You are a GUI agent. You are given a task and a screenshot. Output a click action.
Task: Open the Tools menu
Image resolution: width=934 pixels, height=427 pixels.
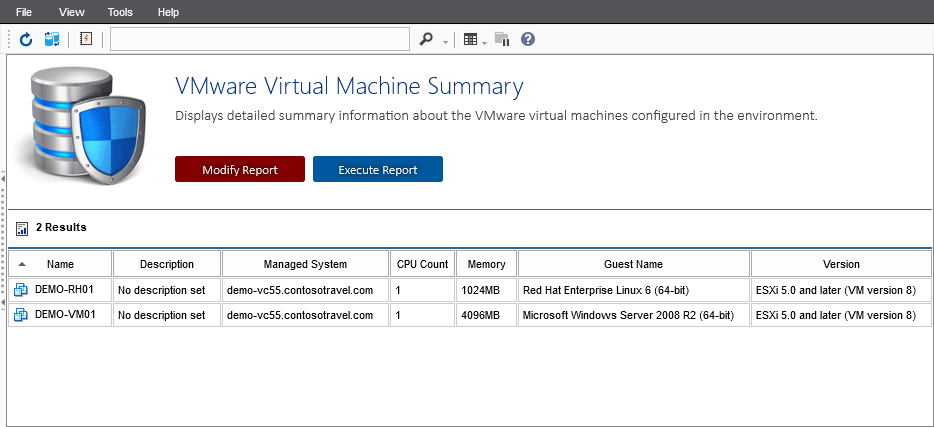[120, 12]
